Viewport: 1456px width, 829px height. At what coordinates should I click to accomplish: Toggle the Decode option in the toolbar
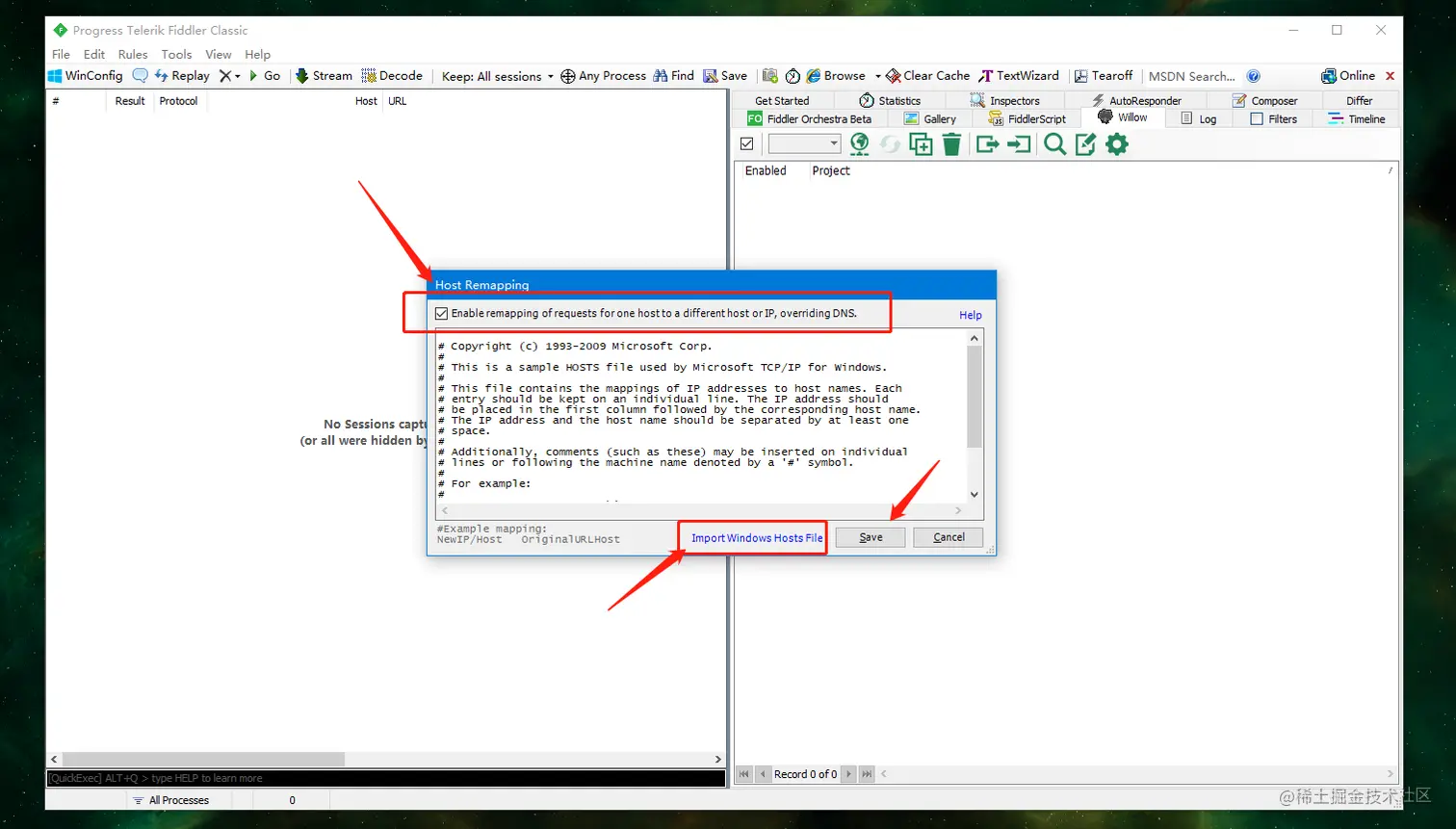tap(392, 75)
